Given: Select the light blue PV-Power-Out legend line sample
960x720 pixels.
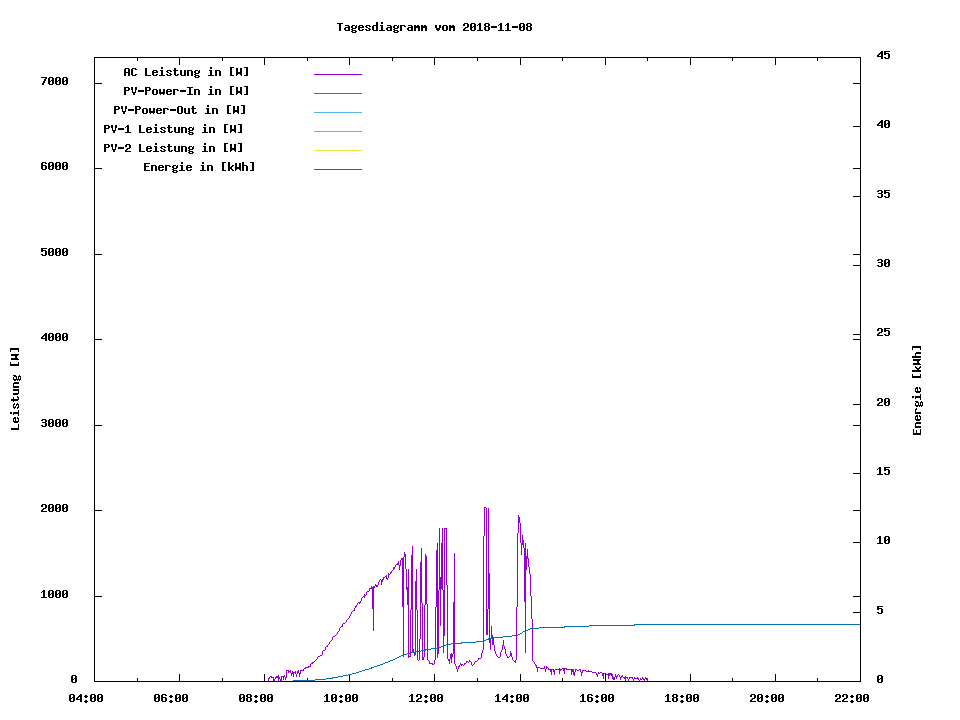Looking at the screenshot, I should [x=337, y=112].
